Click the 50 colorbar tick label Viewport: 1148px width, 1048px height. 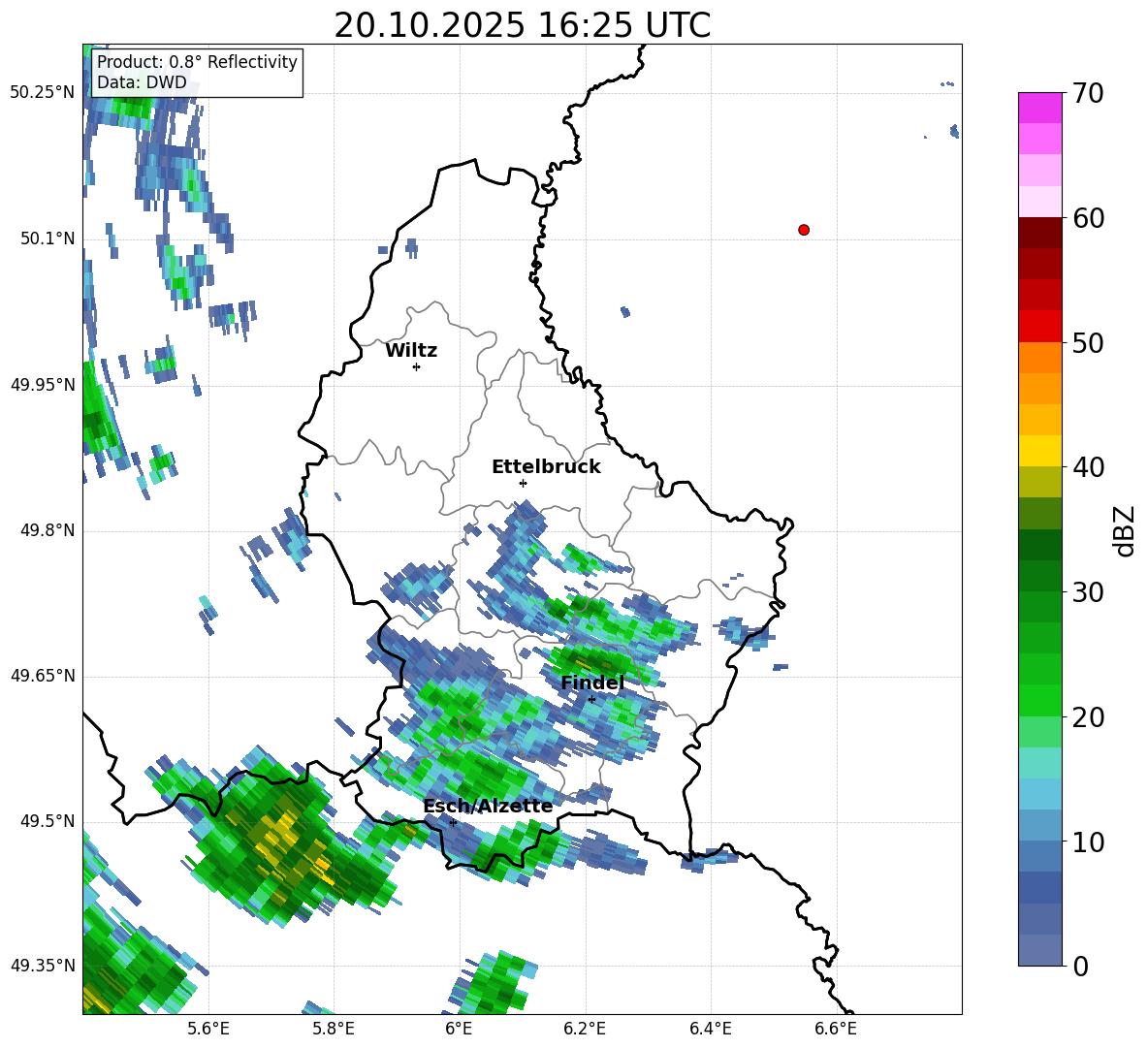(x=1088, y=342)
